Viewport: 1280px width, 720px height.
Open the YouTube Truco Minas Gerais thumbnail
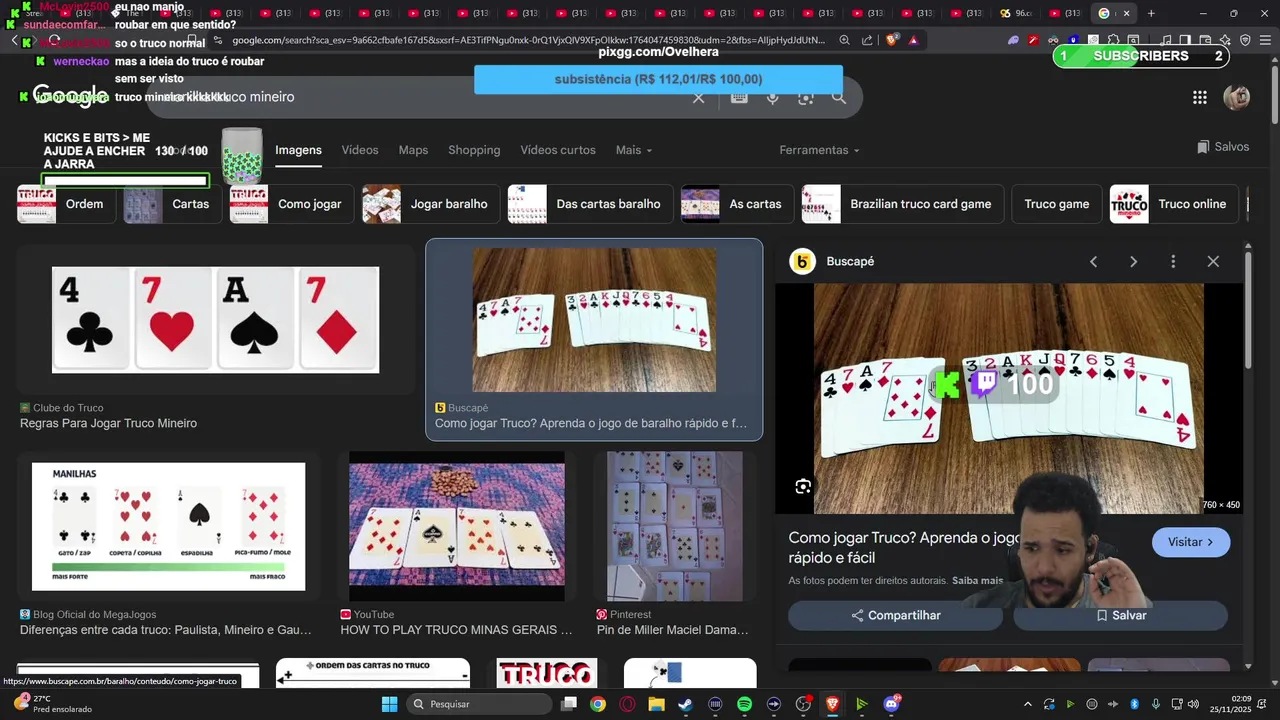point(456,526)
